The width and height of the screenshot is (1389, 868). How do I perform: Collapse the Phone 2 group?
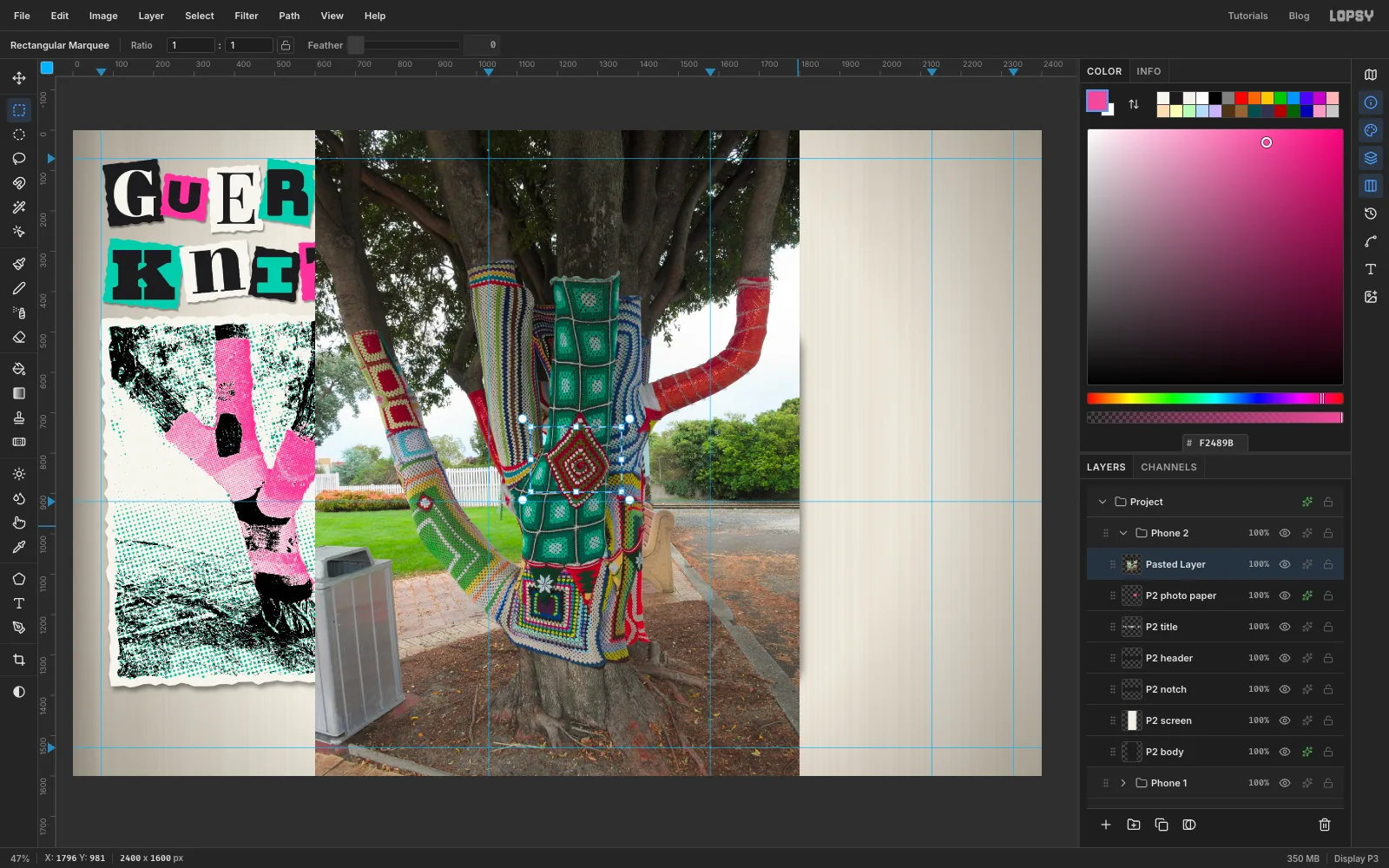(x=1123, y=533)
